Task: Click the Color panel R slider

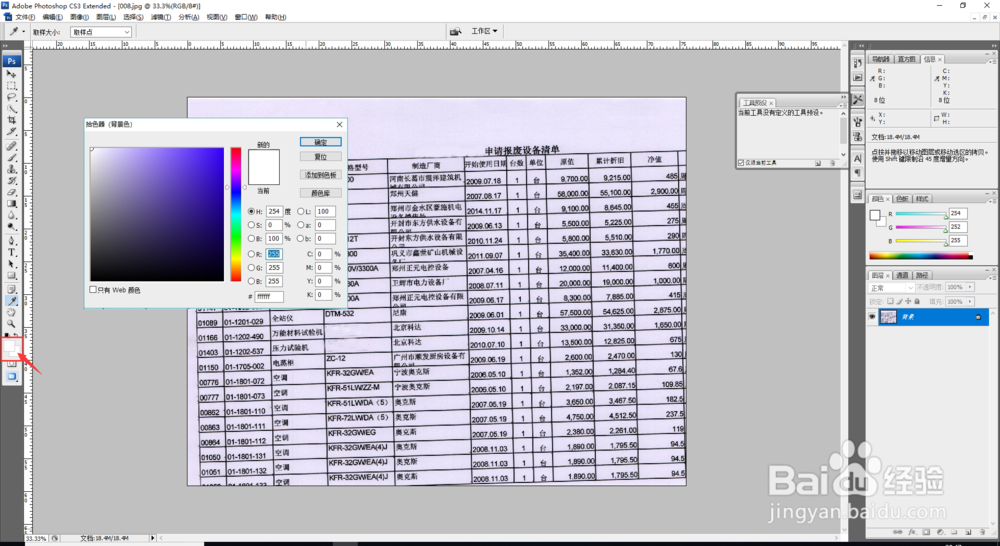Action: [x=921, y=214]
